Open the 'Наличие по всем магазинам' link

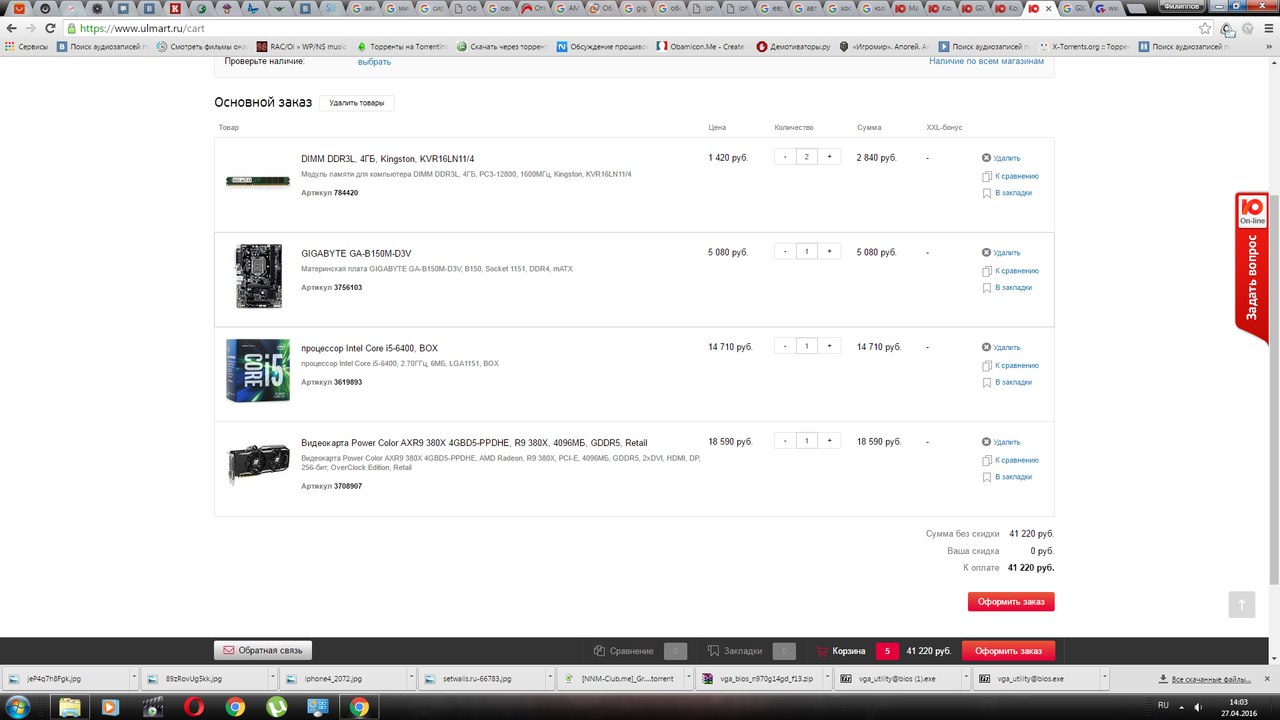tap(986, 61)
